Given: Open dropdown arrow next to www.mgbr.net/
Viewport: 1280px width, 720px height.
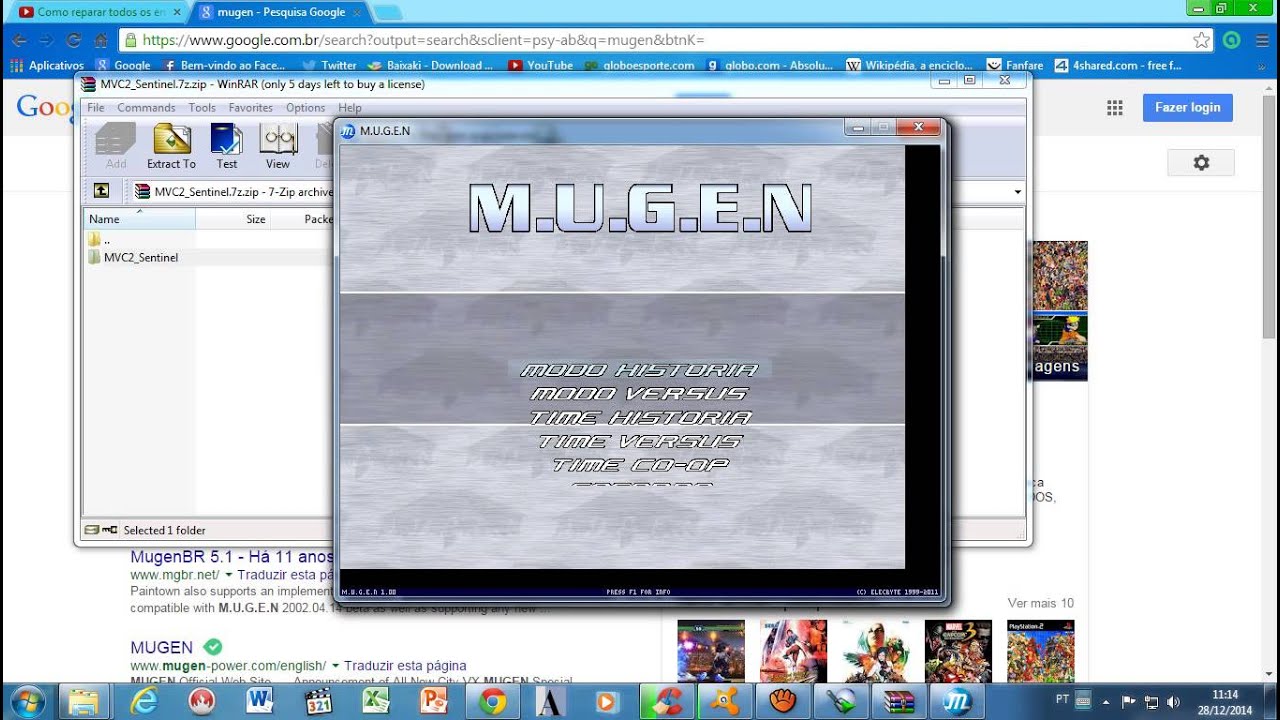Looking at the screenshot, I should 228,576.
